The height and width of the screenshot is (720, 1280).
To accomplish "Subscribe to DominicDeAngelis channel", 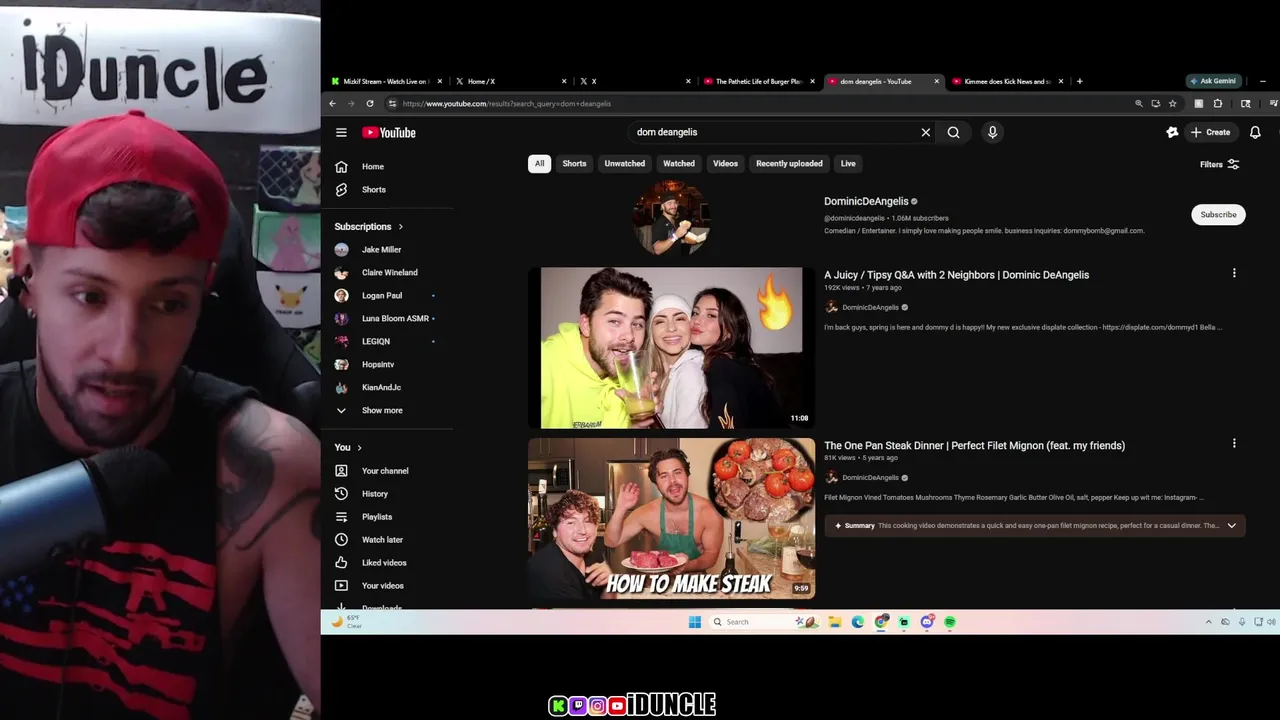I will click(x=1218, y=215).
